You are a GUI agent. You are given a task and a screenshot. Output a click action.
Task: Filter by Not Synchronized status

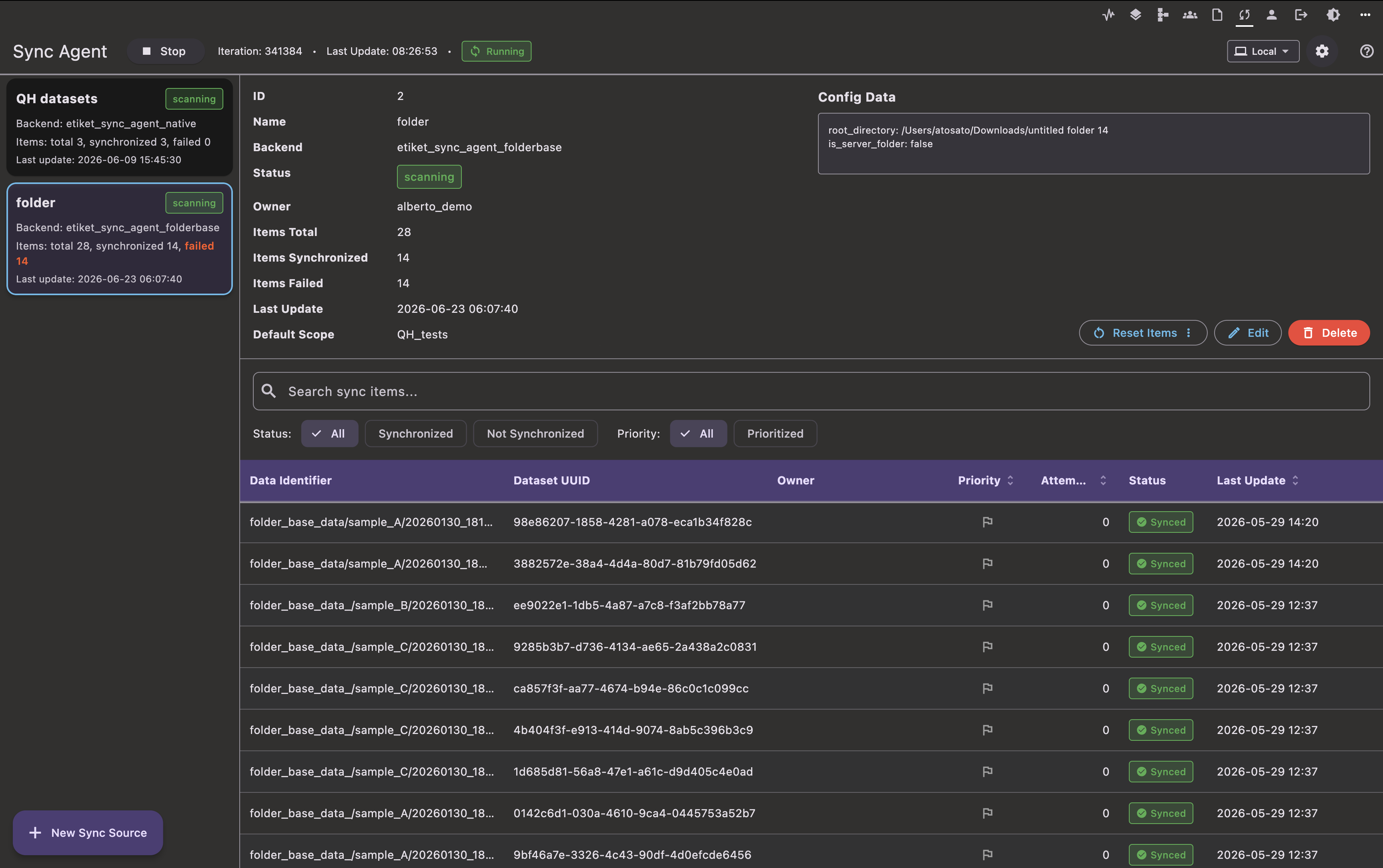(x=535, y=434)
